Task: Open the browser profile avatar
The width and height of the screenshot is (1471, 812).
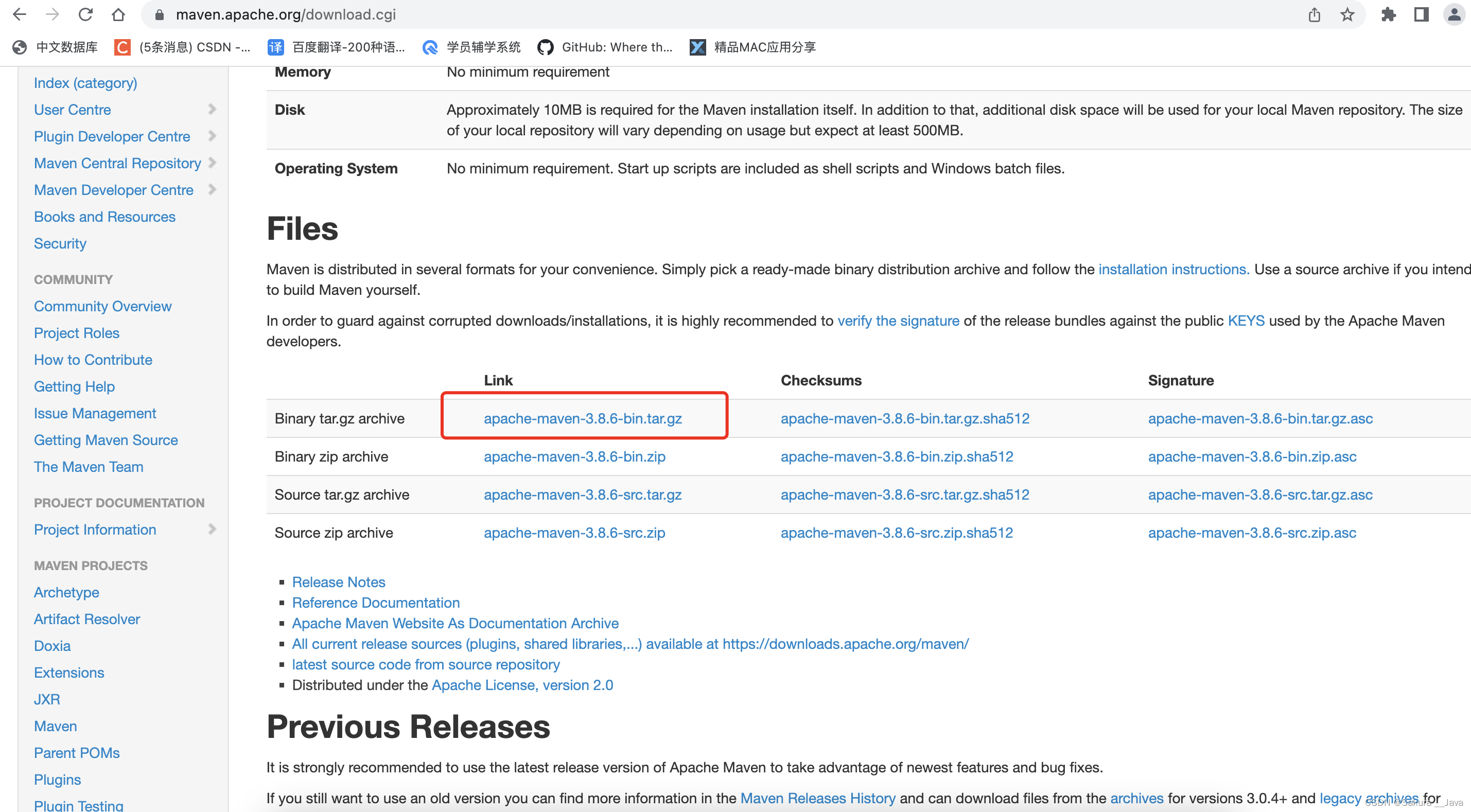Action: tap(1454, 14)
